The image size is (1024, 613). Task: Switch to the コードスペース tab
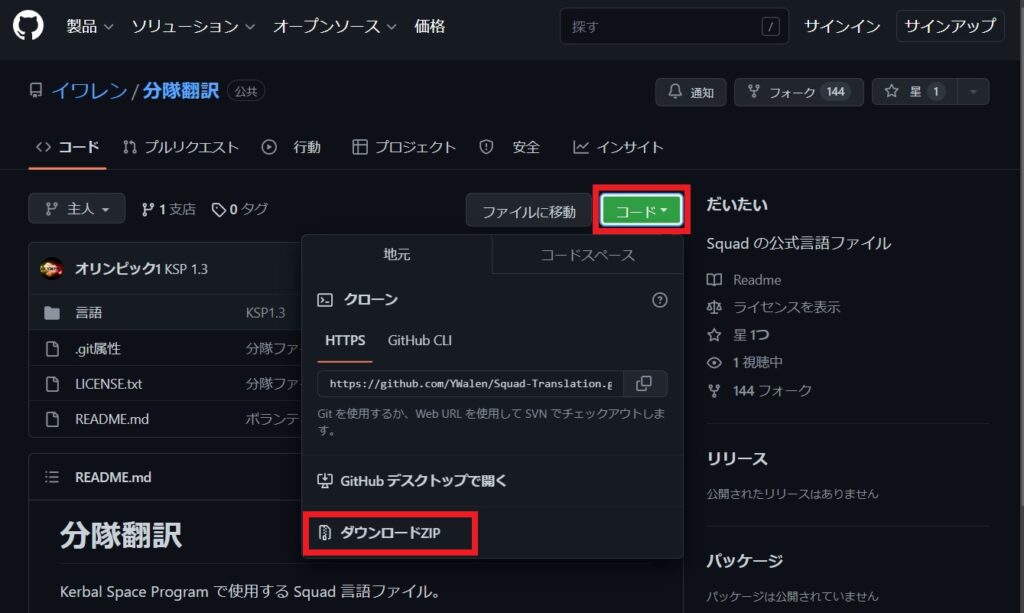click(587, 255)
